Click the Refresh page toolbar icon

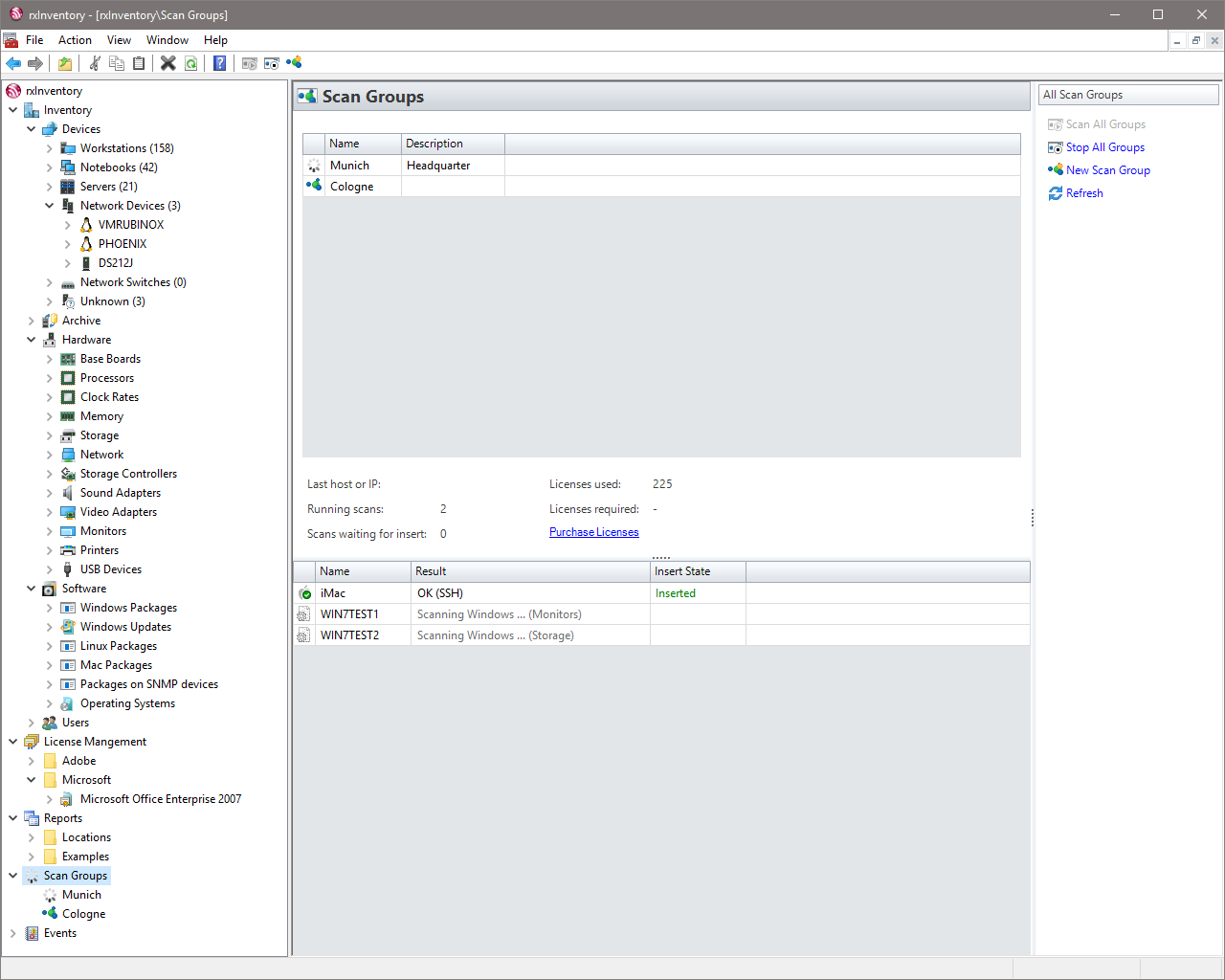191,63
